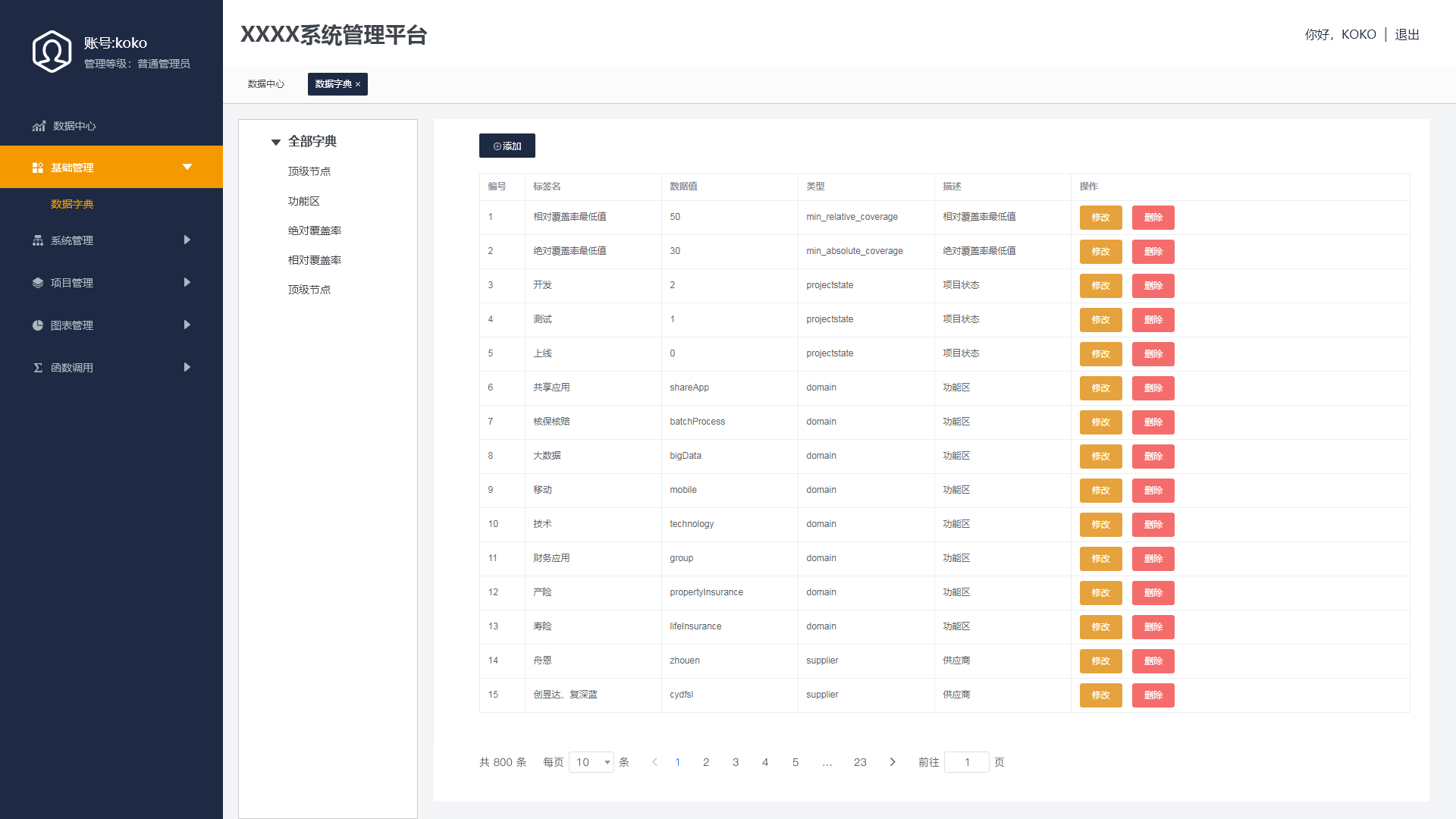1456x819 pixels.
Task: Click the 系统管理 hierarchy icon
Action: [x=37, y=240]
